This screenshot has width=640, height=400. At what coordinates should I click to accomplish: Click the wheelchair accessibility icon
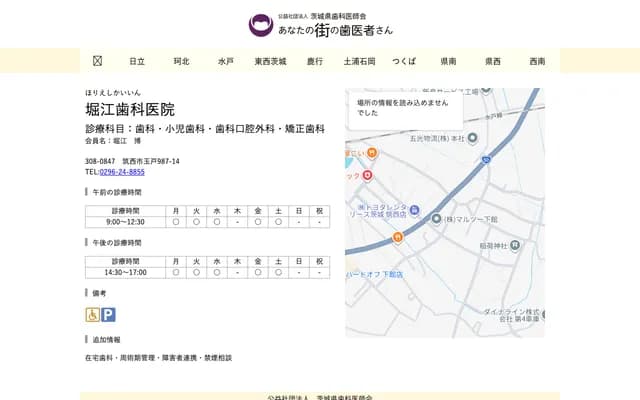pyautogui.click(x=93, y=315)
